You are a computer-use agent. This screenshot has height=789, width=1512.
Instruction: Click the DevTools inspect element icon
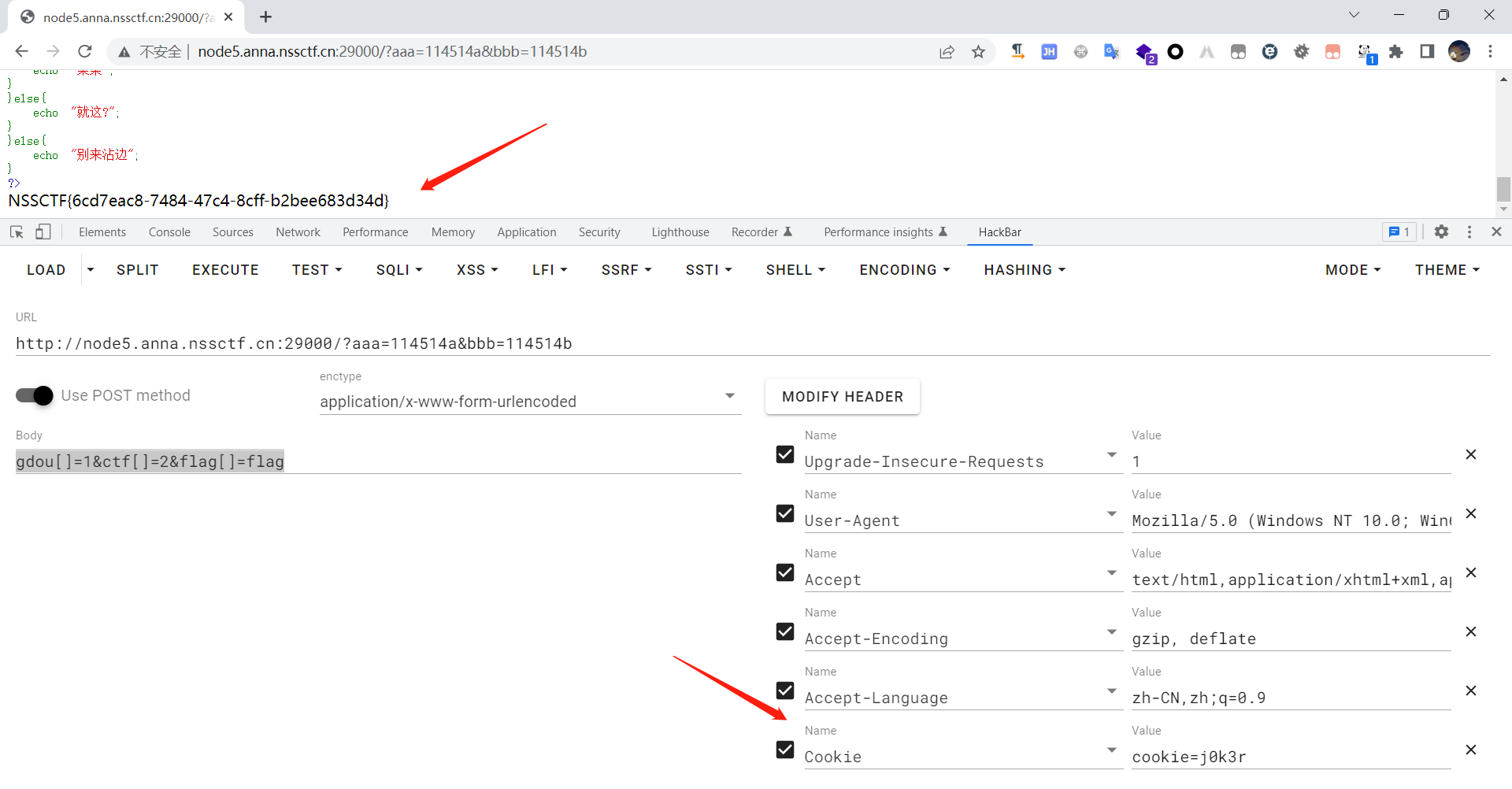coord(17,232)
